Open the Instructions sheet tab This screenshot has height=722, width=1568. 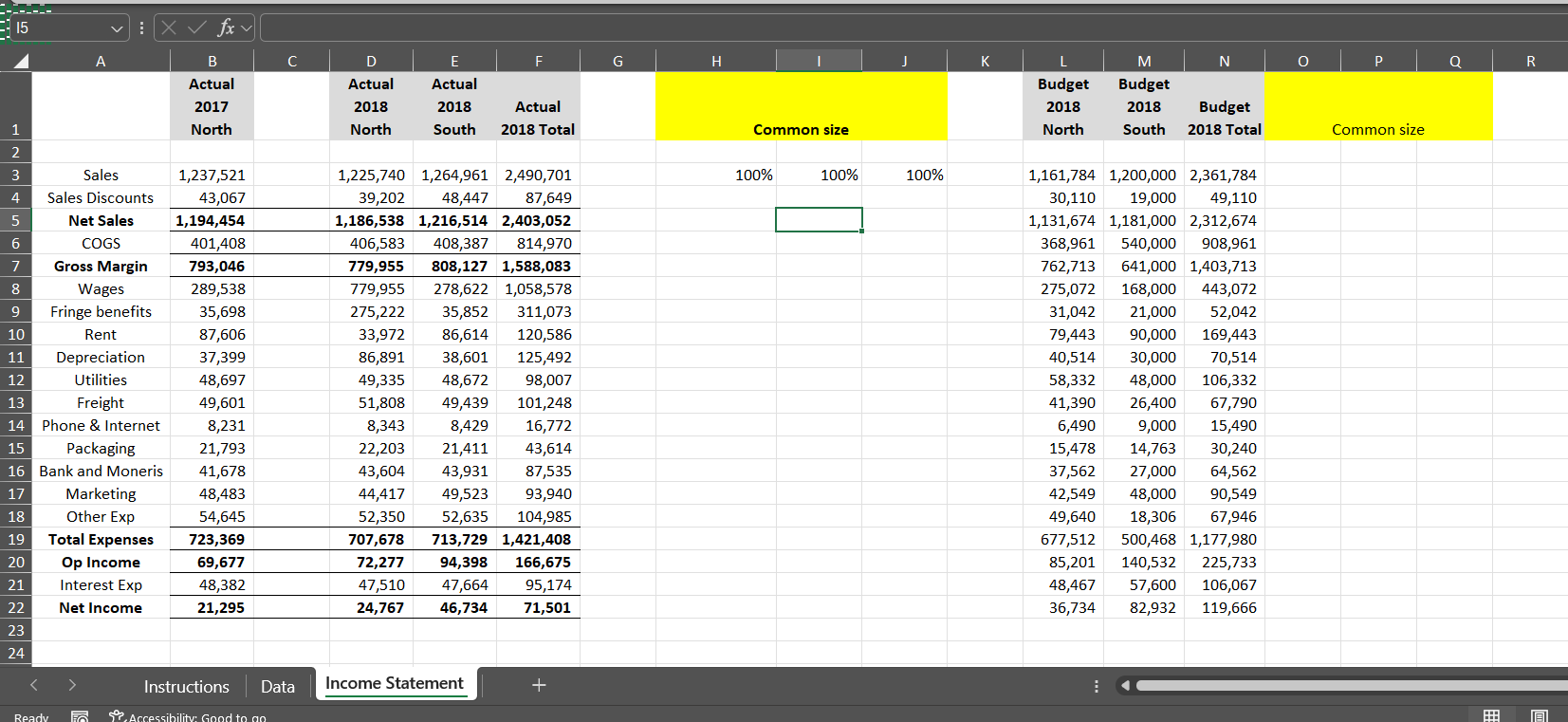[x=186, y=686]
